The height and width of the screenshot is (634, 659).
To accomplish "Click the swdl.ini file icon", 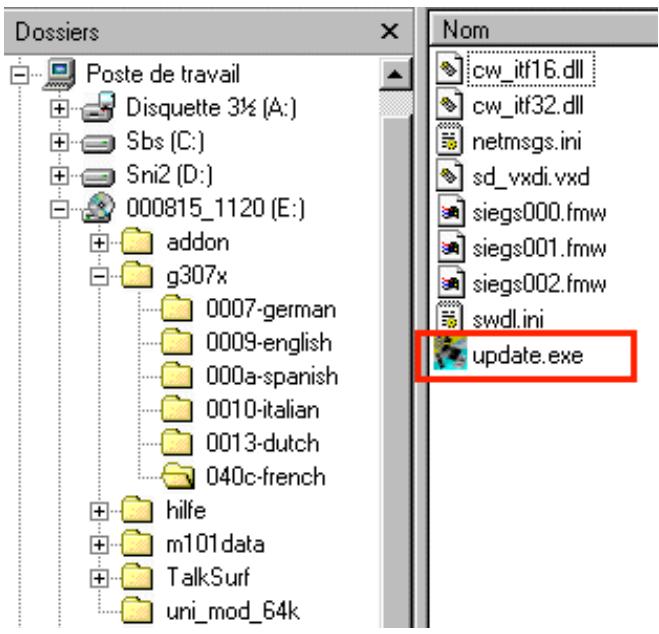I will coord(450,318).
